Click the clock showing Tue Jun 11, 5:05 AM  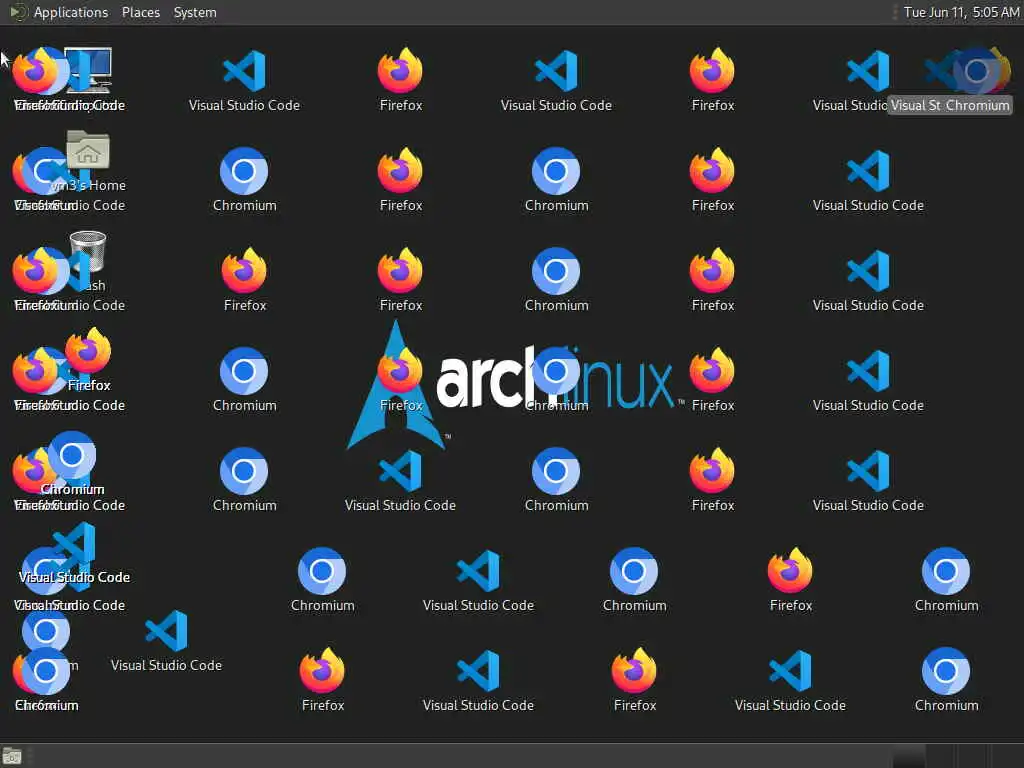(961, 12)
